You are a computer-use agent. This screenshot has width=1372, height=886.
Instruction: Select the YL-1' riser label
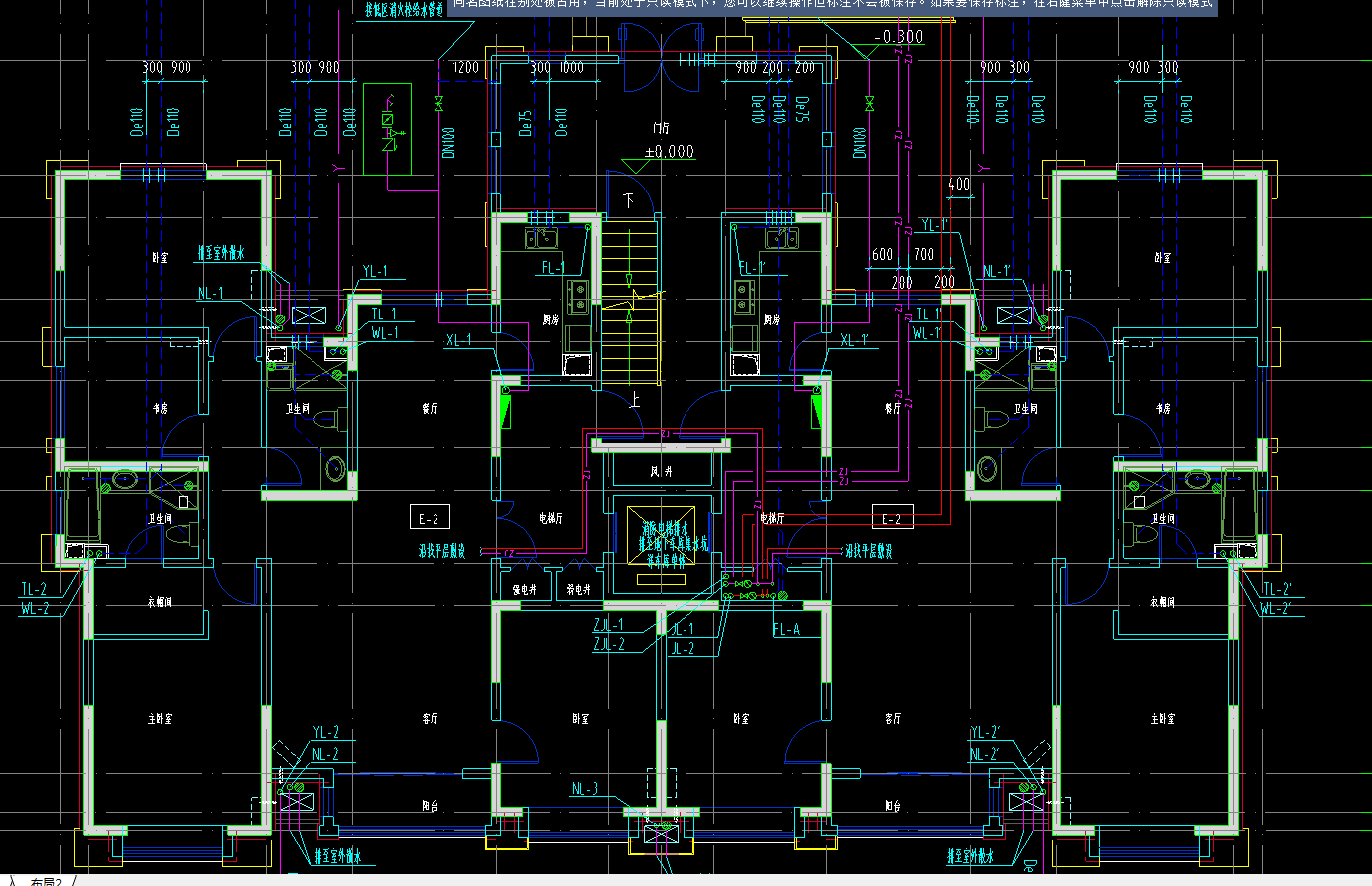click(x=935, y=225)
